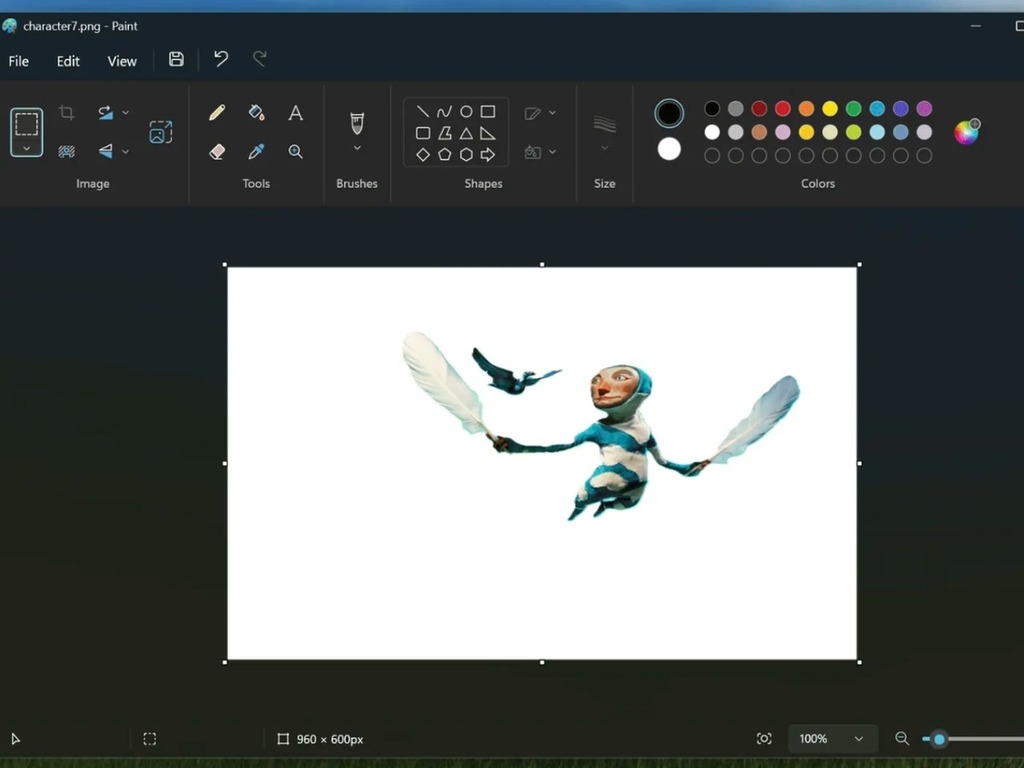Open the File menu

pos(18,61)
